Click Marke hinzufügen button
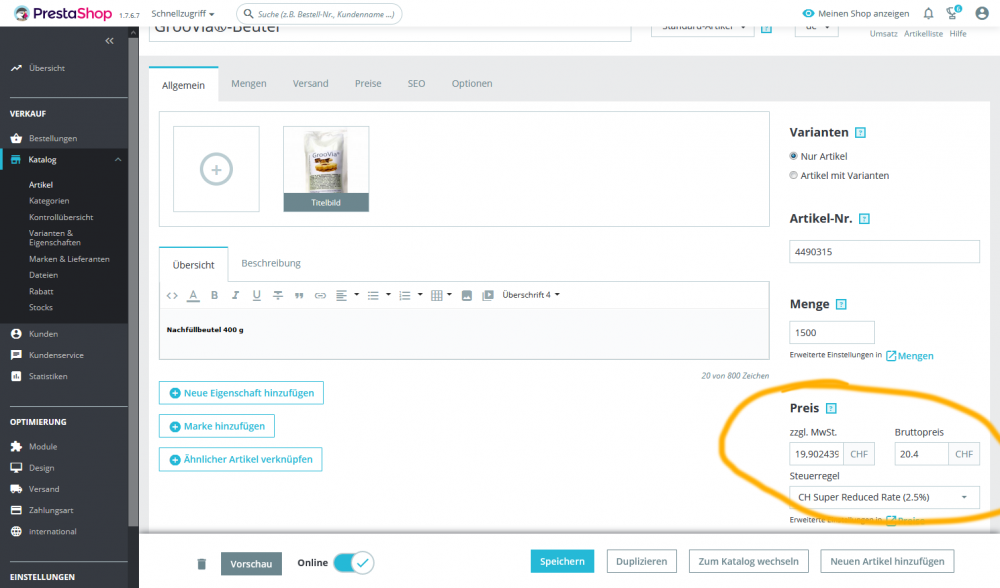Viewport: 1000px width, 588px height. coord(217,426)
